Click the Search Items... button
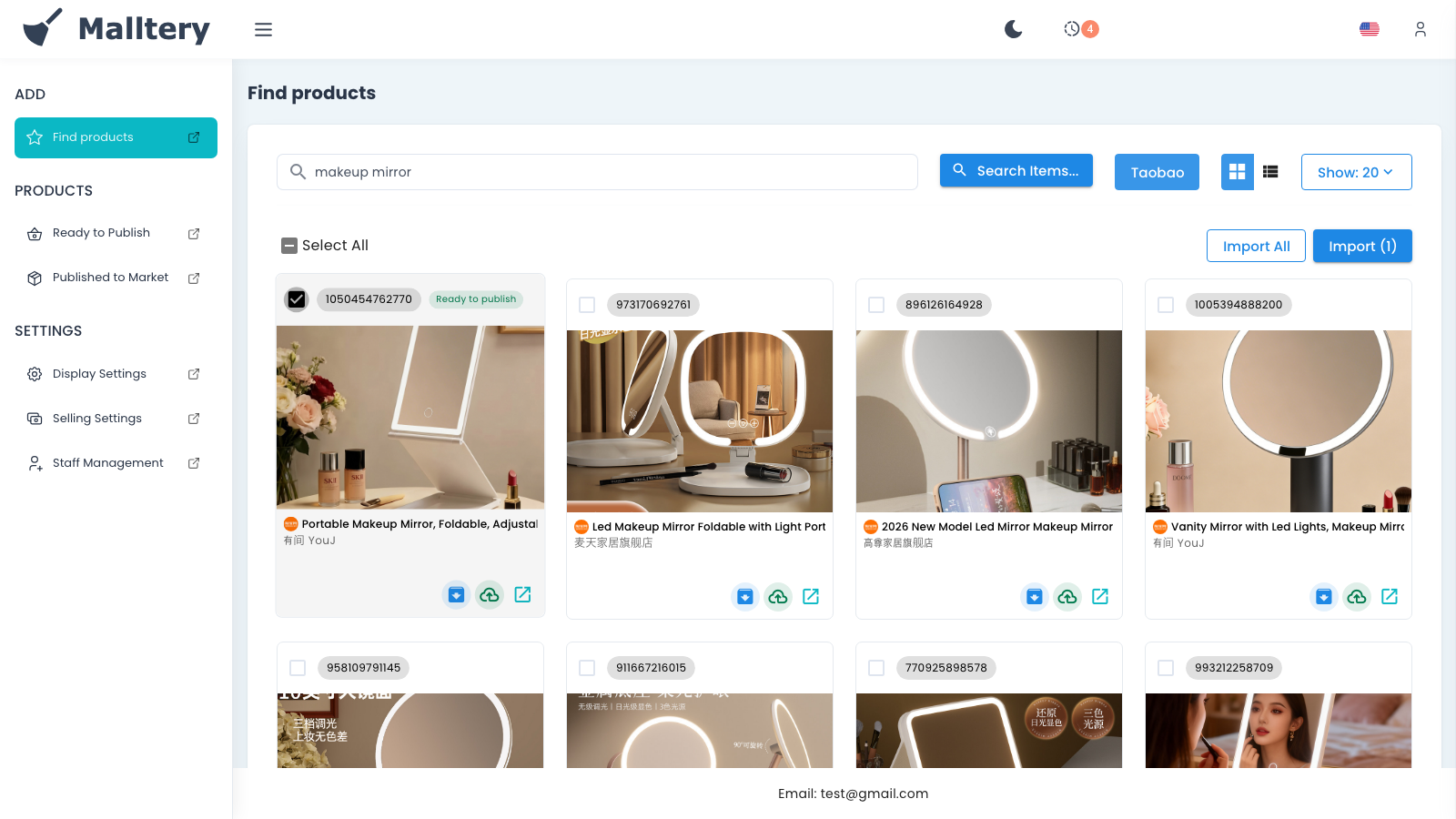1456x819 pixels. click(x=1016, y=170)
